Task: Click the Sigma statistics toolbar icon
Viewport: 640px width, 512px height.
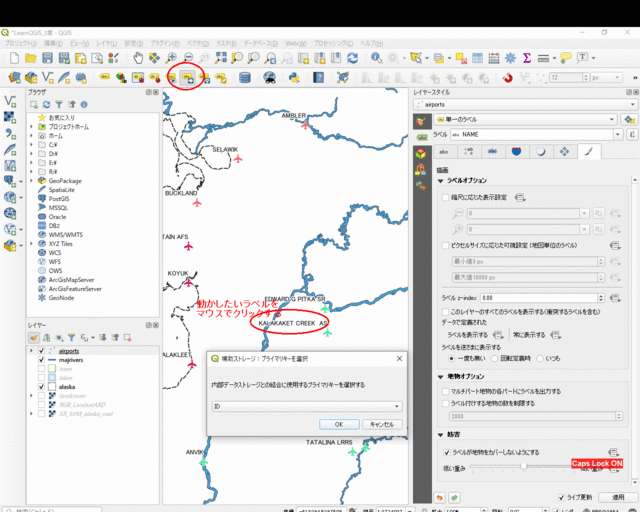Action: (x=527, y=58)
